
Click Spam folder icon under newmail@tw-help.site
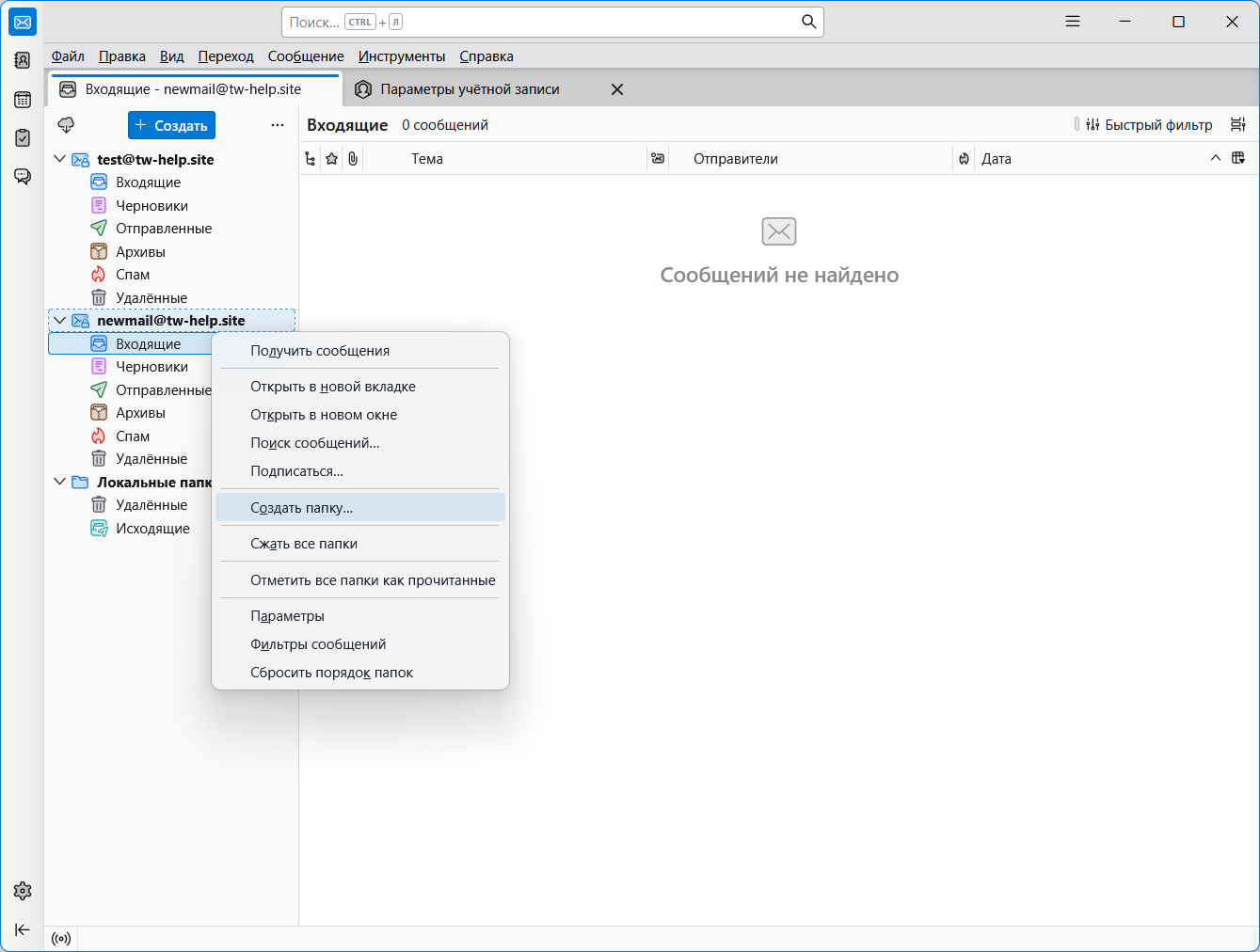99,436
